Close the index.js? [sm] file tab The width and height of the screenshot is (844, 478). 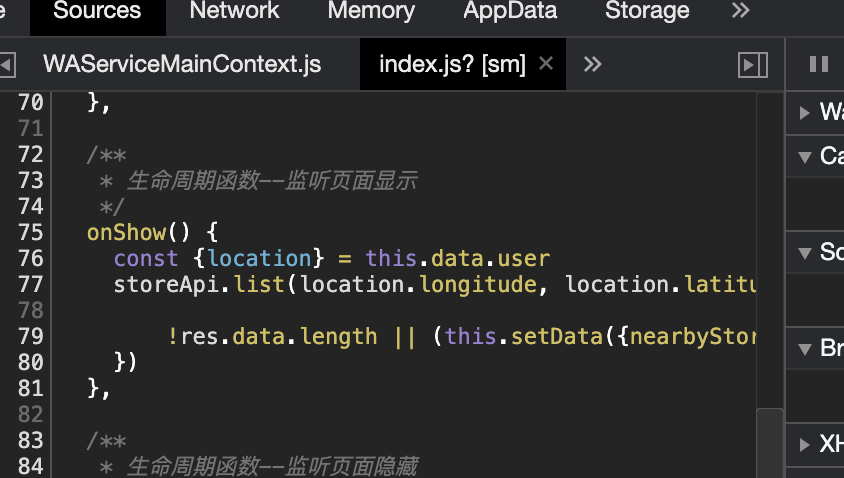pyautogui.click(x=546, y=64)
